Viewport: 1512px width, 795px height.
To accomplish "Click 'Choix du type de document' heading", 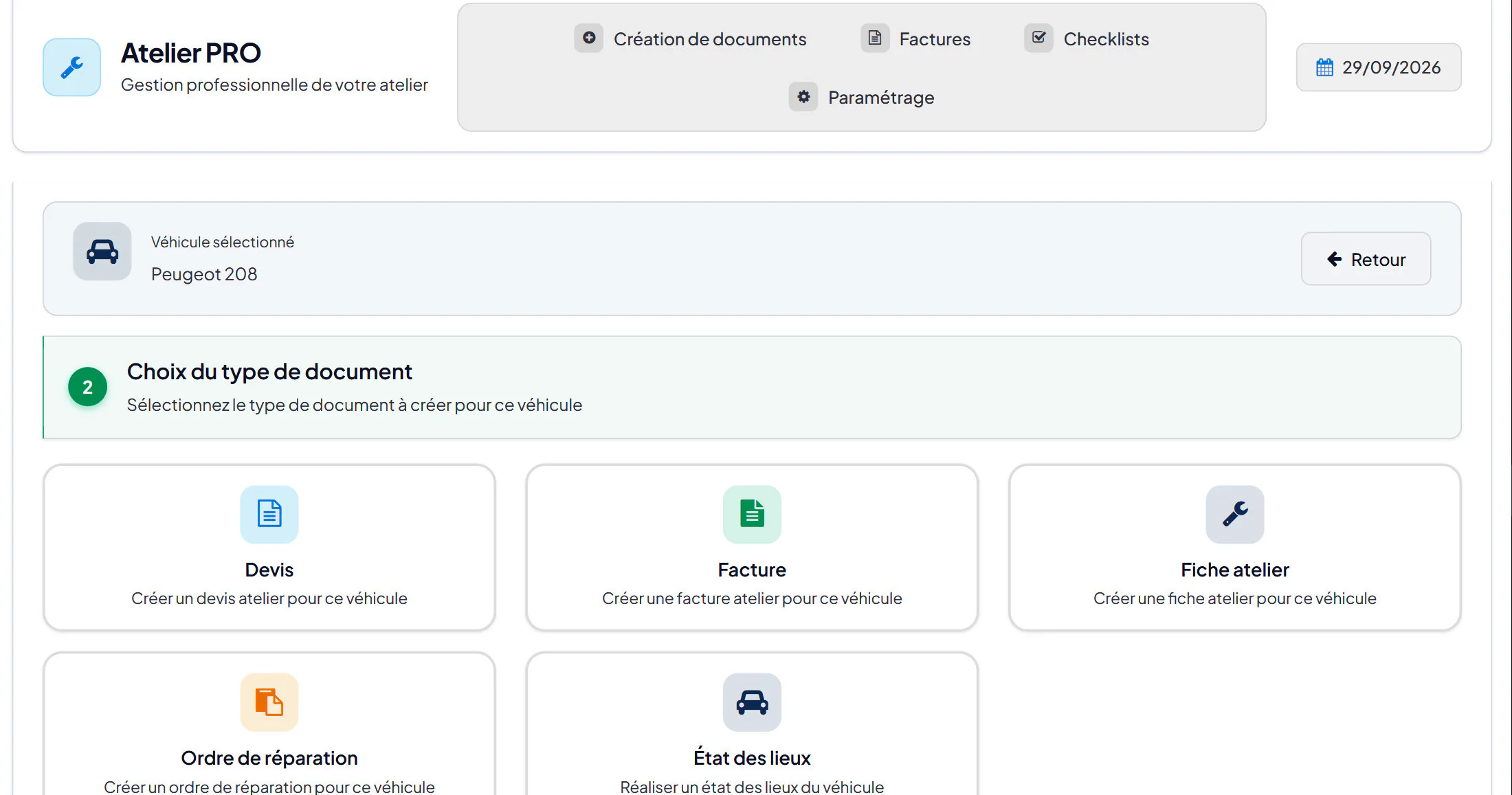I will tap(269, 372).
